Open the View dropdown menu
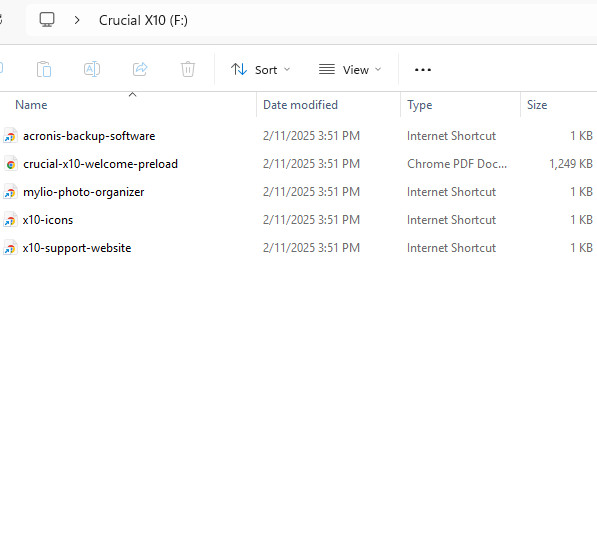The image size is (597, 549). [x=350, y=70]
